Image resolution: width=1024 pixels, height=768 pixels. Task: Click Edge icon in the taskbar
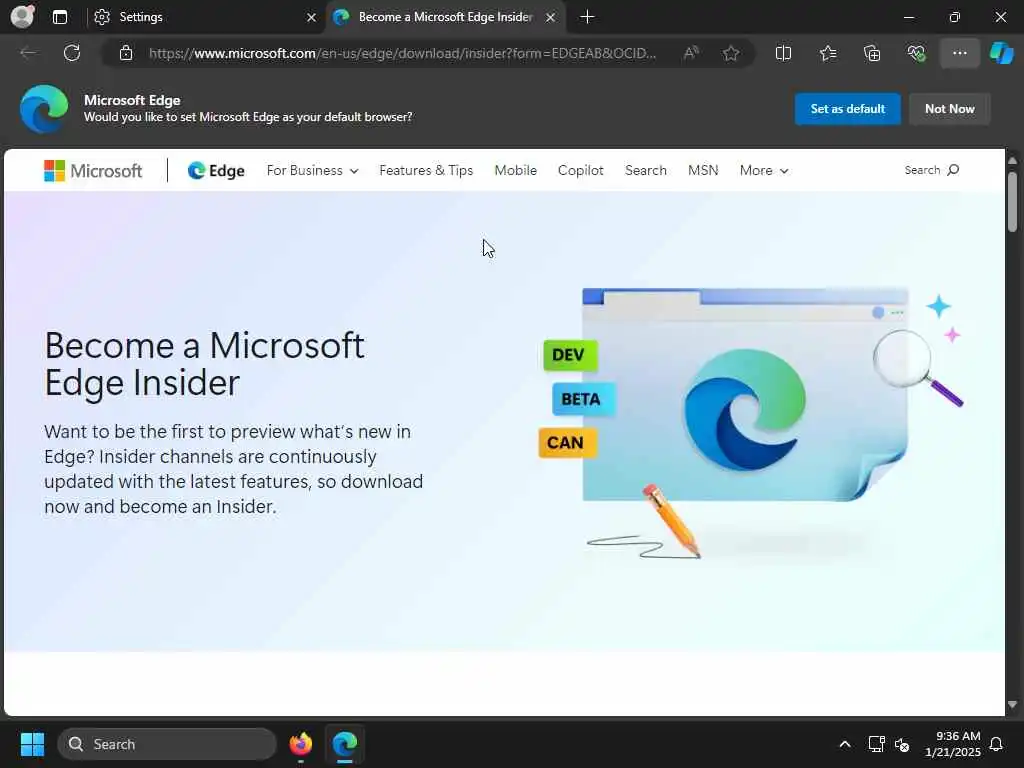[344, 744]
